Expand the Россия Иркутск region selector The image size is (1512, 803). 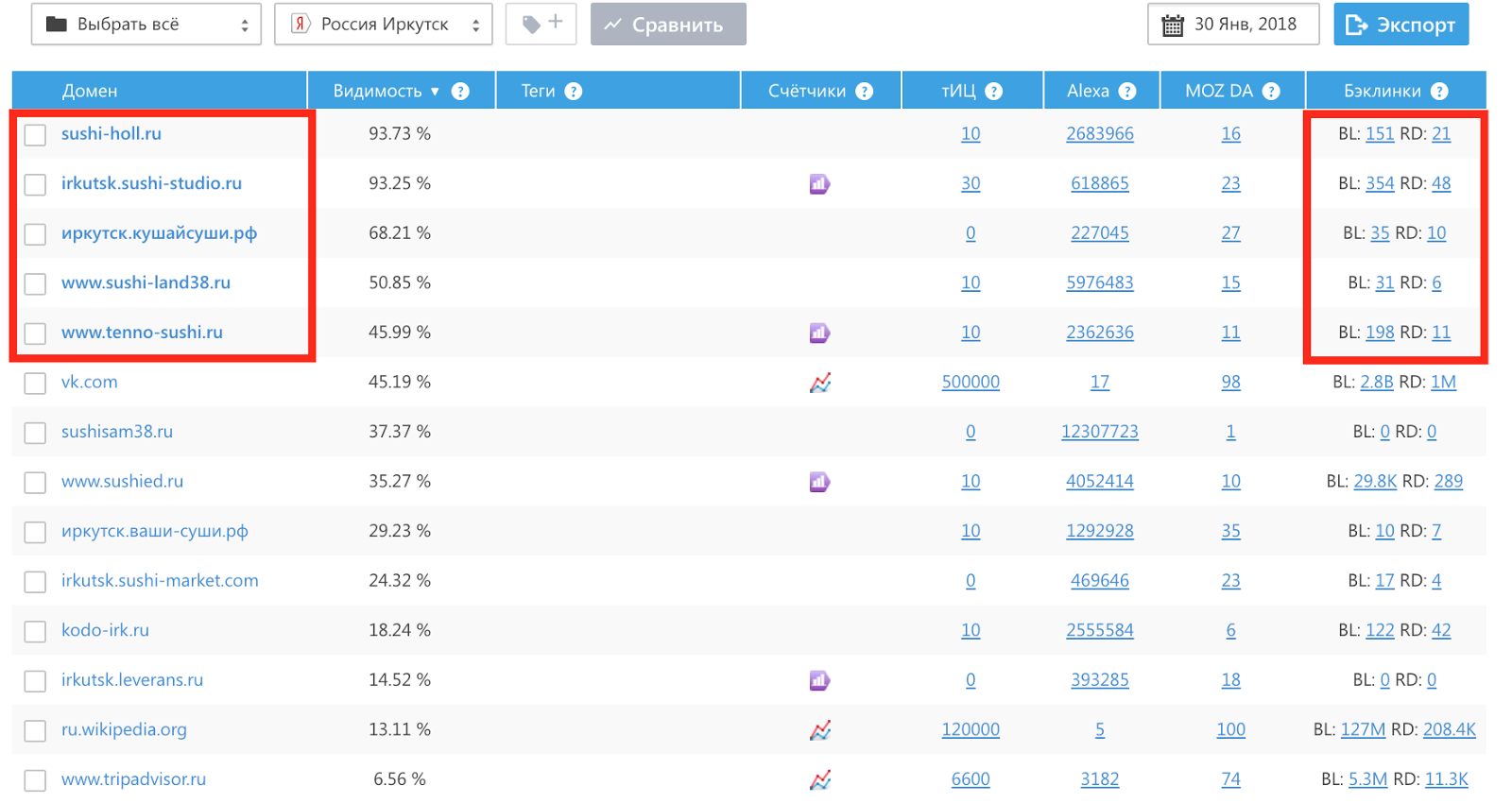384,25
